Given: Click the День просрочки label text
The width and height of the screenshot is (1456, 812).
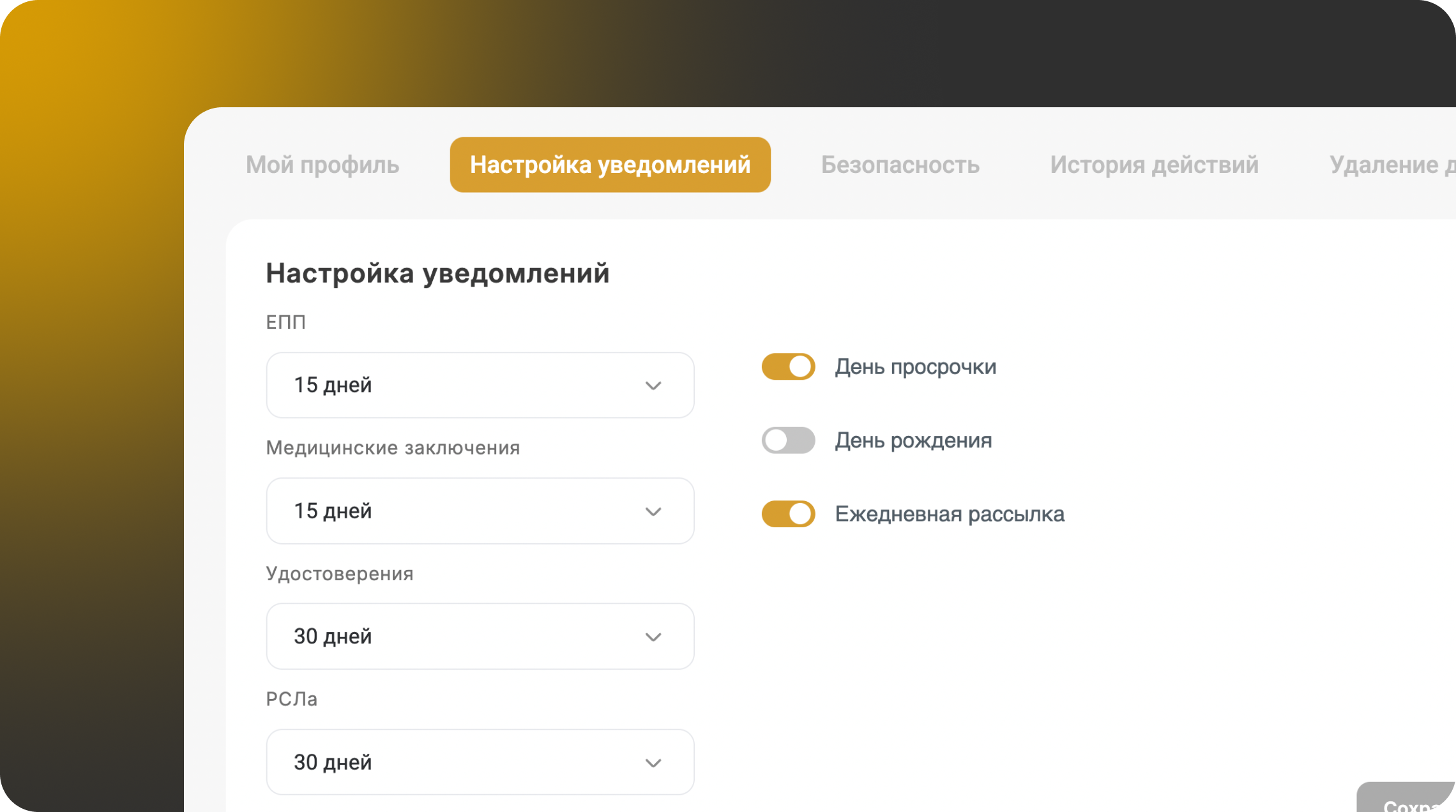Looking at the screenshot, I should point(916,367).
